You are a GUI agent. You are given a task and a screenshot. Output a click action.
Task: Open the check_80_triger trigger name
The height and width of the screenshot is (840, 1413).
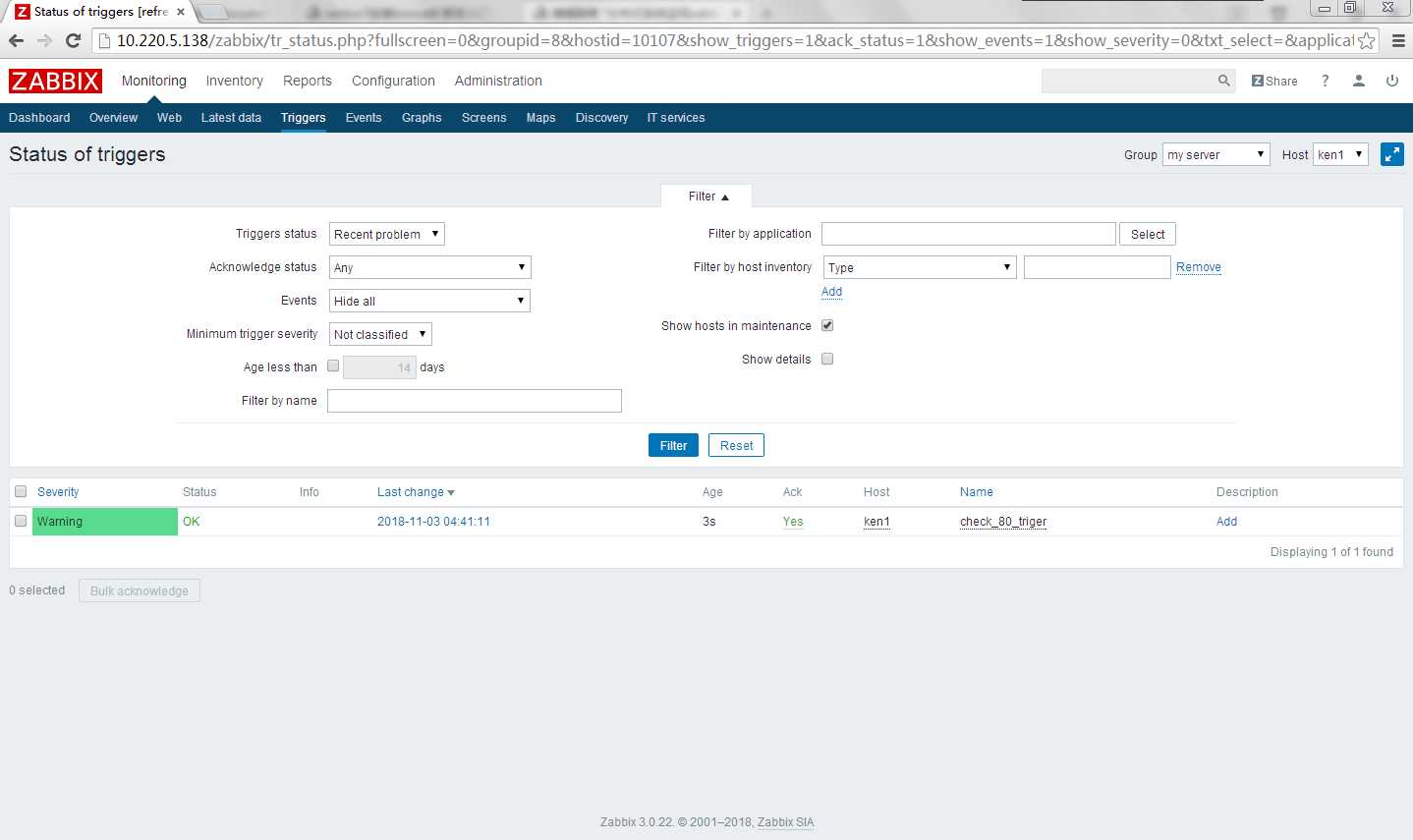tap(1003, 522)
